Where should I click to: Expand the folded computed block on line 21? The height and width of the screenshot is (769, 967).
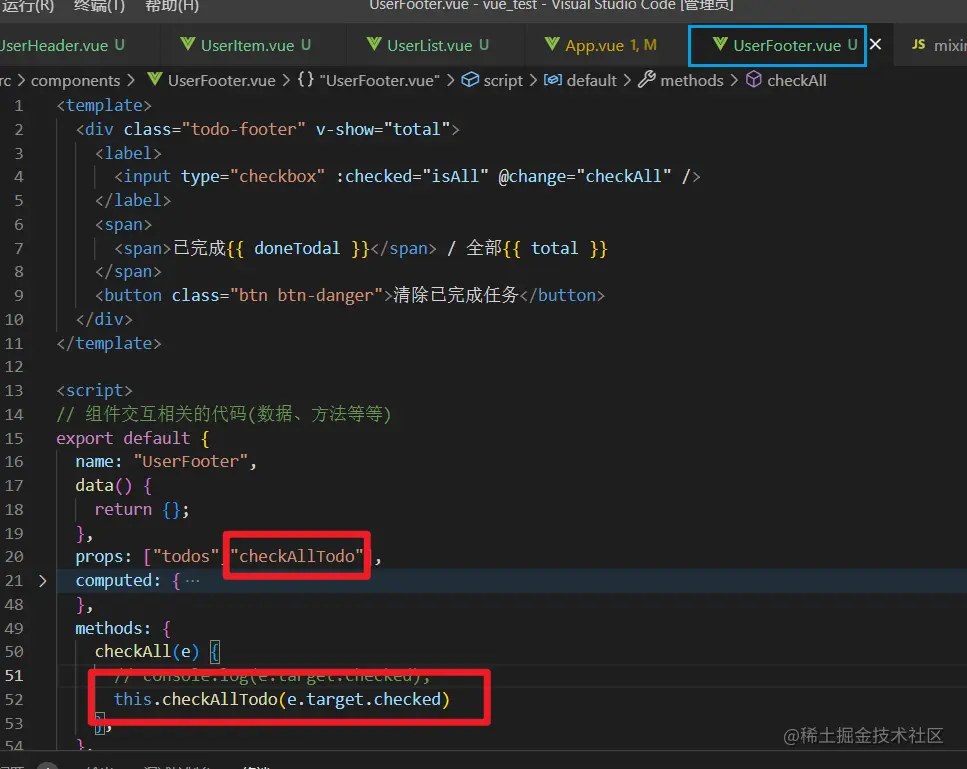point(43,581)
